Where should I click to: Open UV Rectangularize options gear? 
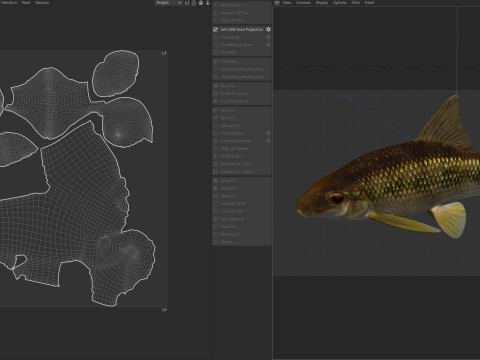tap(268, 141)
